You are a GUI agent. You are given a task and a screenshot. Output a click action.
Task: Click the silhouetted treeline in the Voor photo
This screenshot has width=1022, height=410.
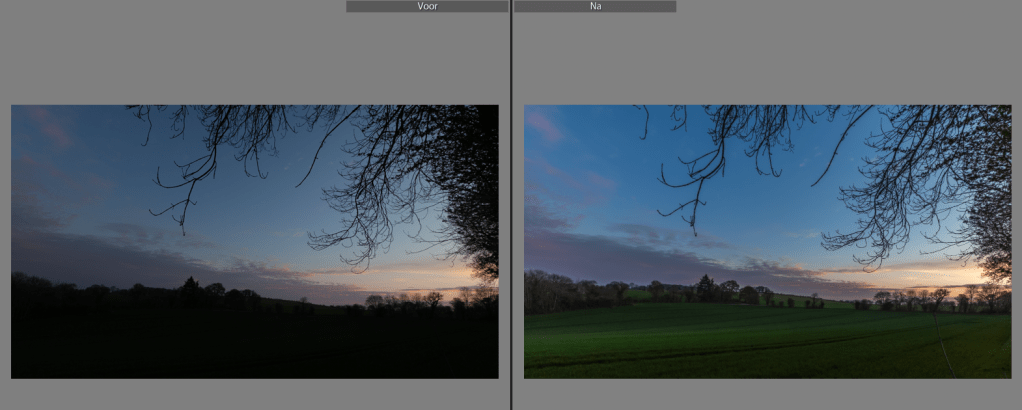190,292
